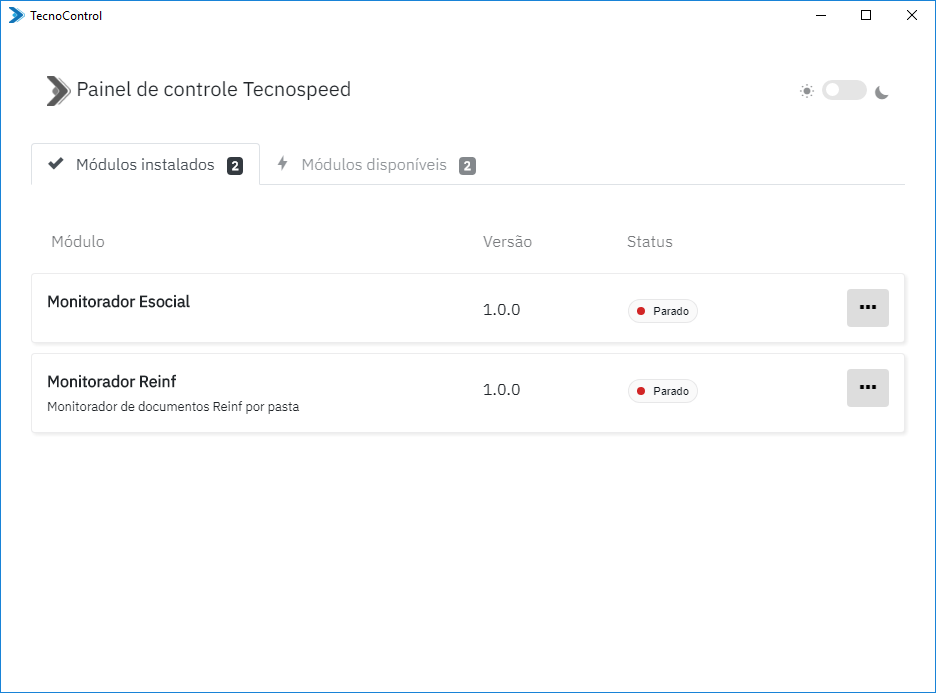Switch to the Módulos instalados tab
This screenshot has width=936, height=693.
[145, 164]
